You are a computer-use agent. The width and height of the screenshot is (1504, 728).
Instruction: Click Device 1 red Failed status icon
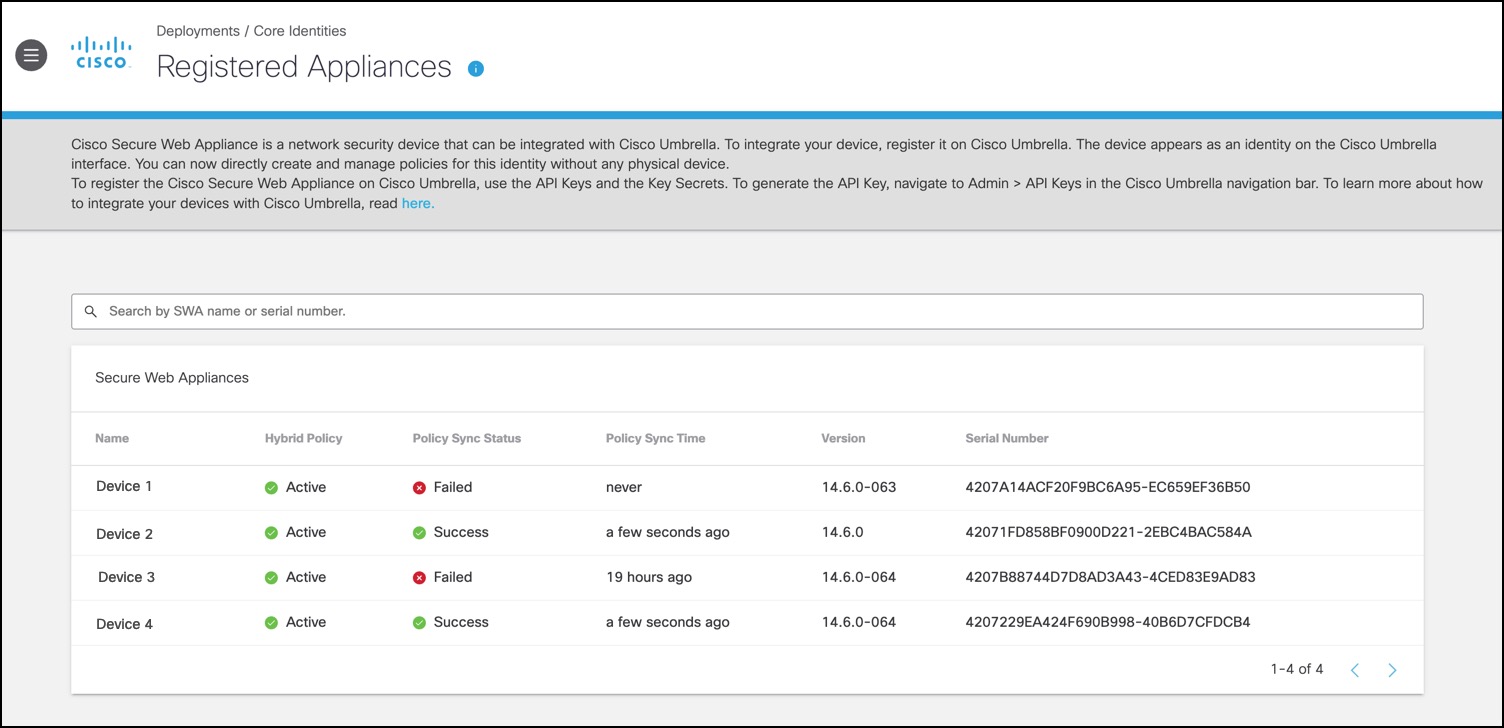tap(419, 488)
